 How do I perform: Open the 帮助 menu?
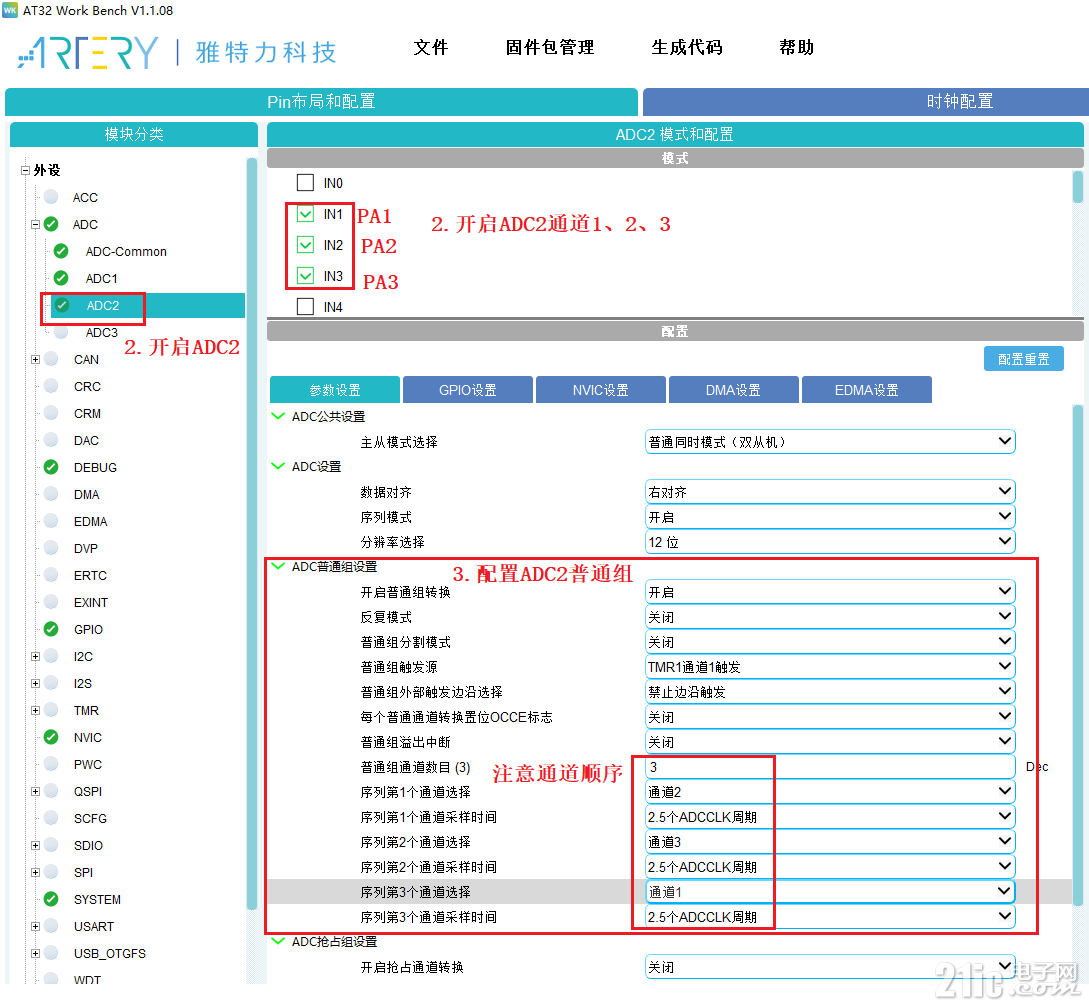pyautogui.click(x=797, y=47)
